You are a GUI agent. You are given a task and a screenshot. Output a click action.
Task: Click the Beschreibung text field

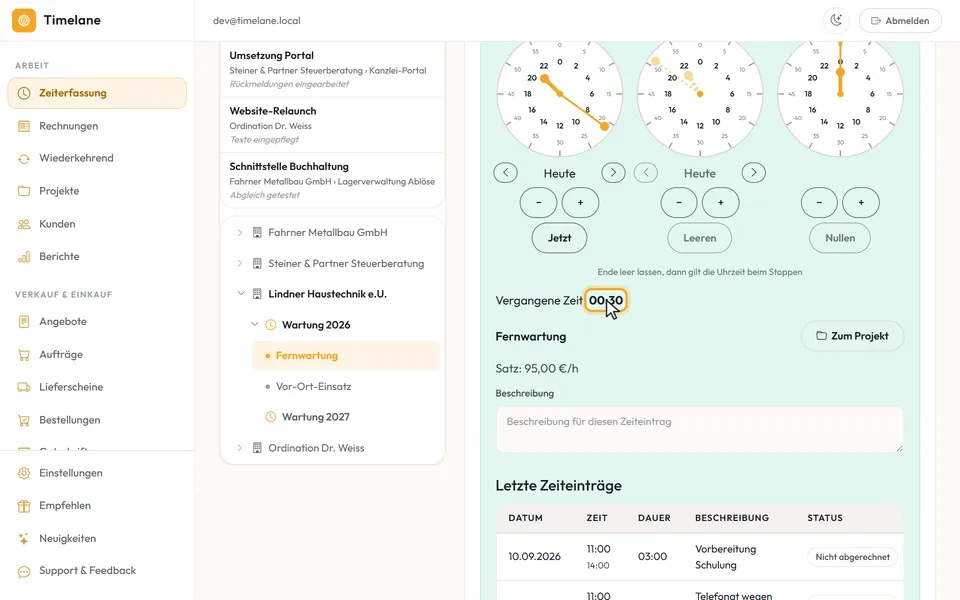pyautogui.click(x=699, y=430)
